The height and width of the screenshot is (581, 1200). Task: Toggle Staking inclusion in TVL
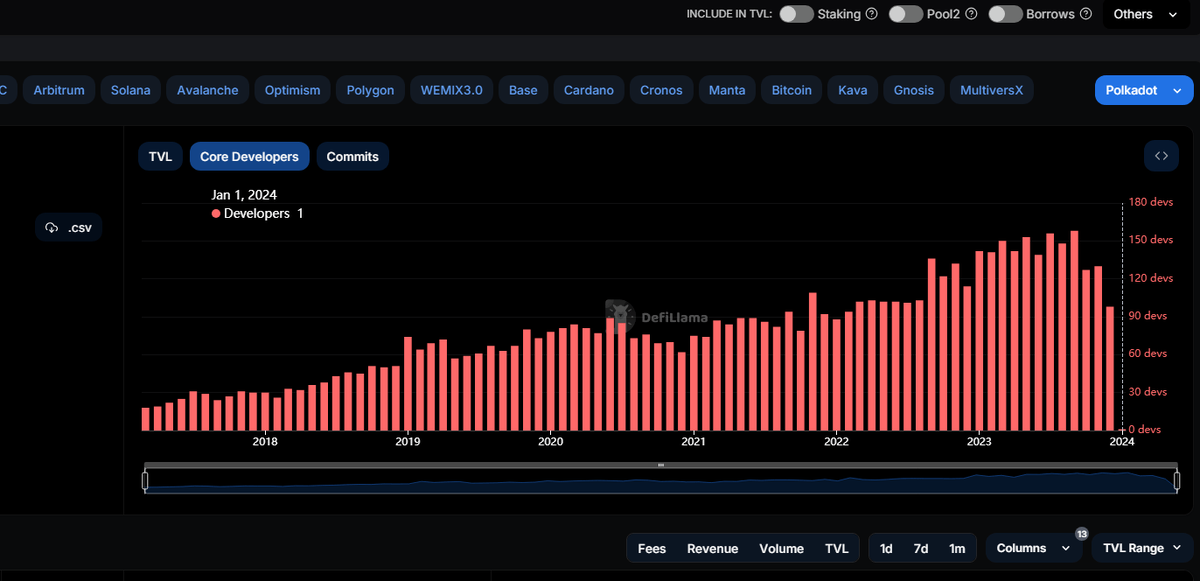click(796, 14)
